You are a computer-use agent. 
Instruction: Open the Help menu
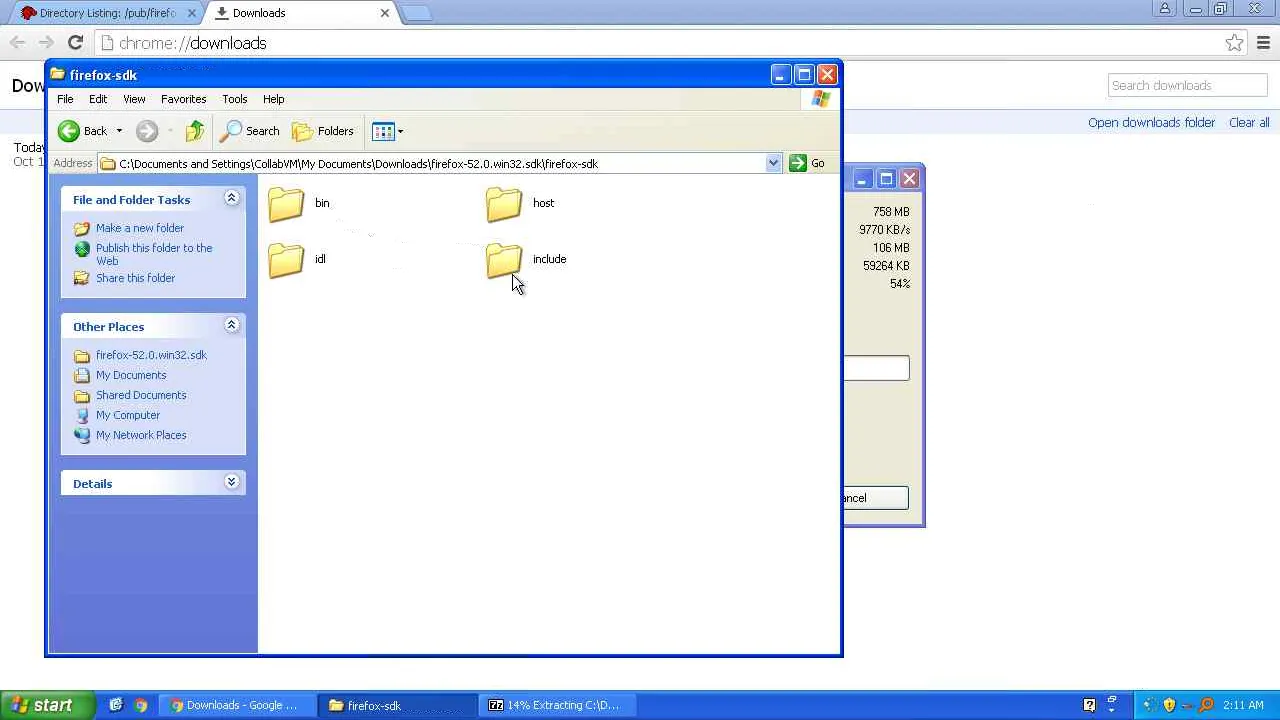[273, 99]
